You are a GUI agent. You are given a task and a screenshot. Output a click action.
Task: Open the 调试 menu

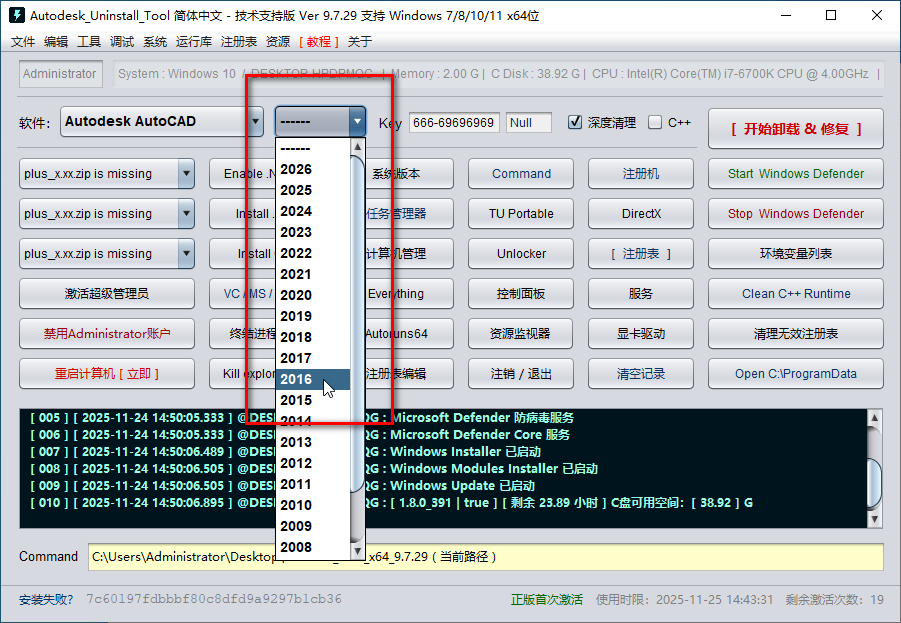pyautogui.click(x=122, y=41)
